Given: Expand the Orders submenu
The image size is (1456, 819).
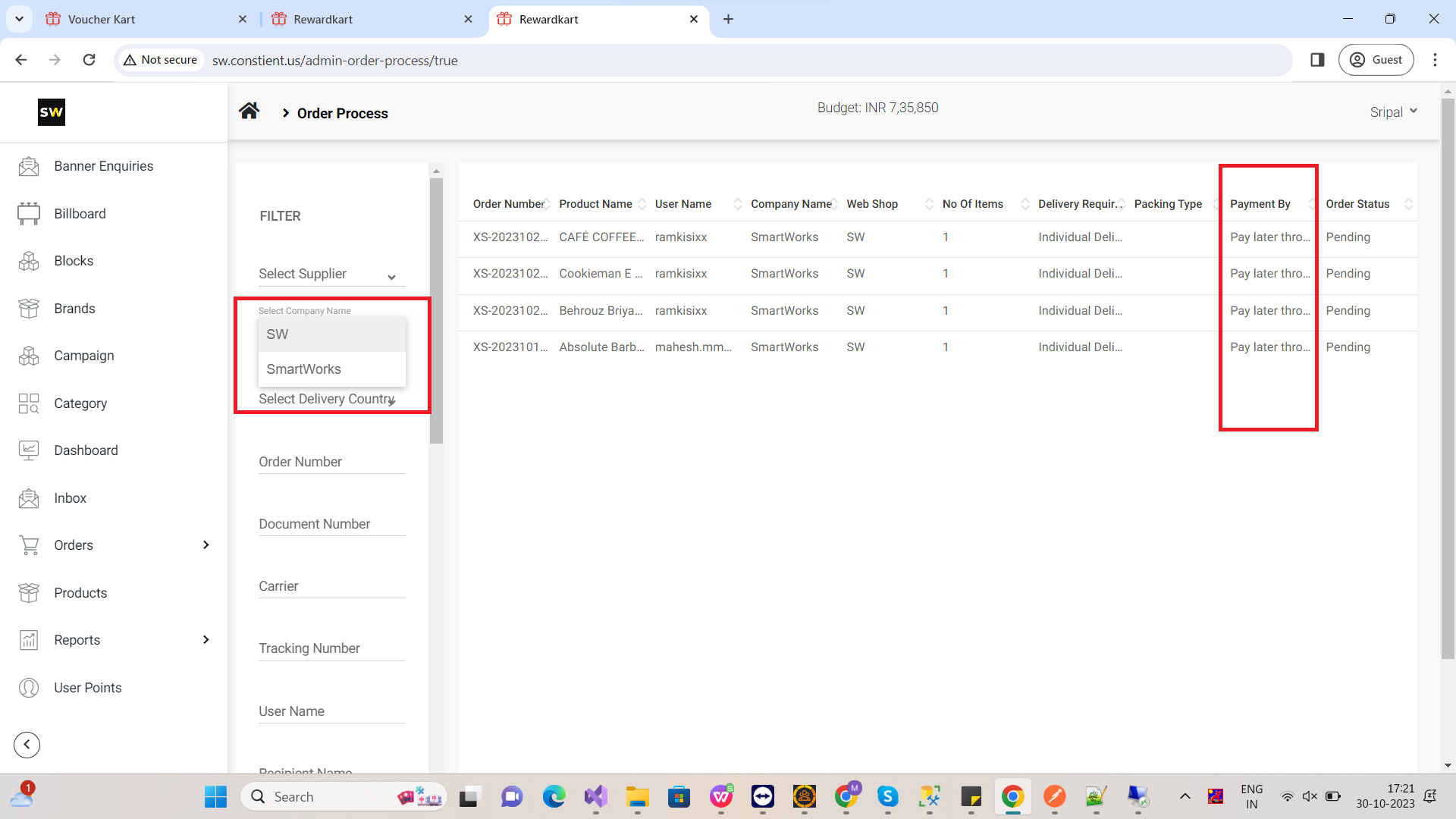Looking at the screenshot, I should (x=206, y=545).
